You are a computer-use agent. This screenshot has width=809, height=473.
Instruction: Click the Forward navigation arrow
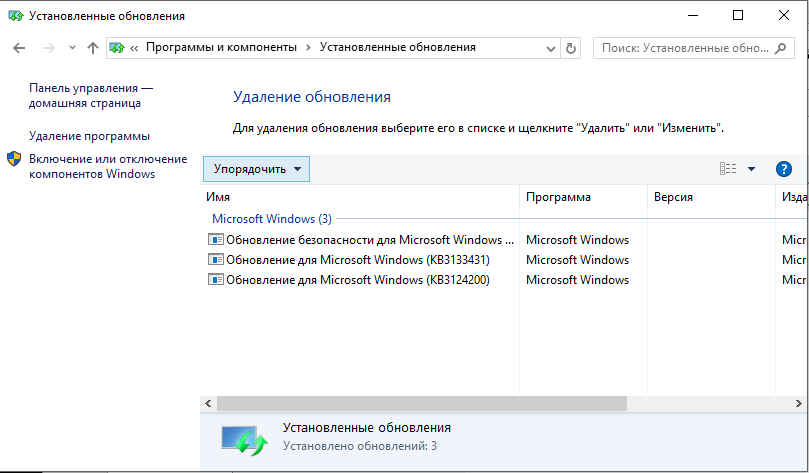pyautogui.click(x=47, y=48)
